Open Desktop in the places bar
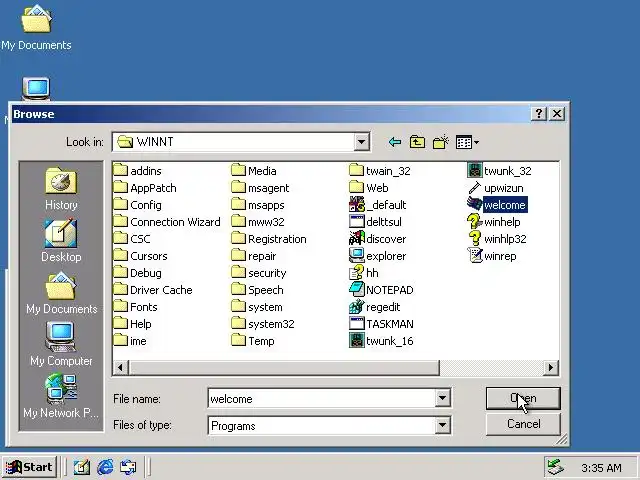Image resolution: width=640 pixels, height=480 pixels. tap(61, 241)
